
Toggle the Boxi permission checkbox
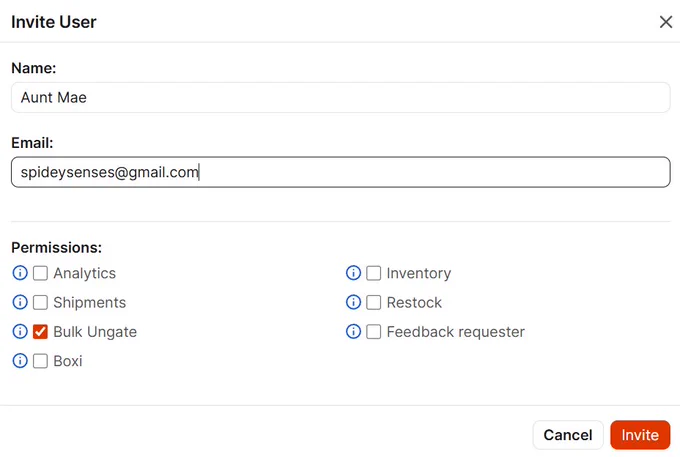(40, 361)
